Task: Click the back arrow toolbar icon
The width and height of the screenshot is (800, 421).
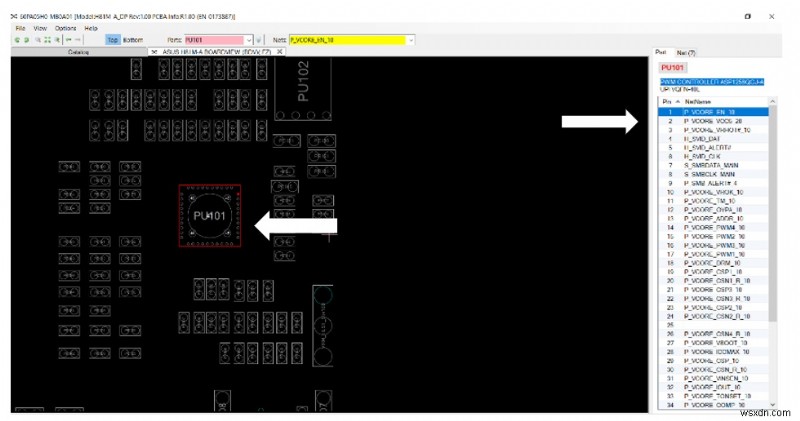Action: [68, 40]
